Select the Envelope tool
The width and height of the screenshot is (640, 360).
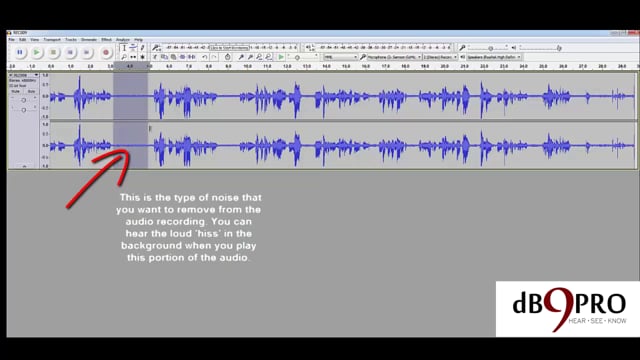tap(133, 48)
